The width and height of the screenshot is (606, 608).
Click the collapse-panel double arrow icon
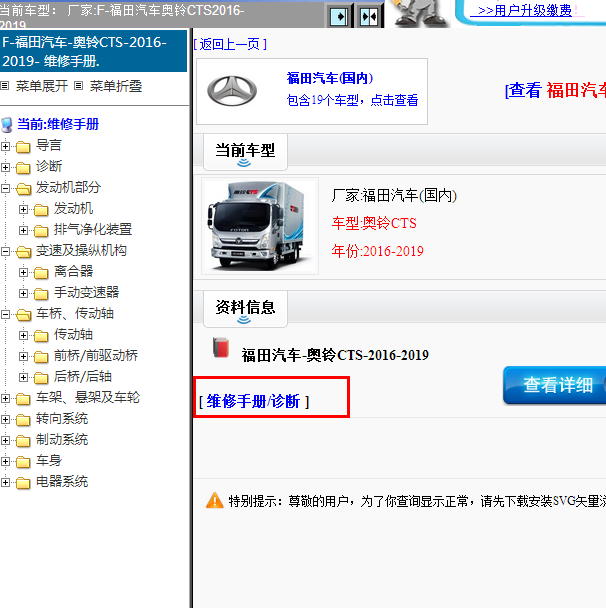pyautogui.click(x=369, y=17)
